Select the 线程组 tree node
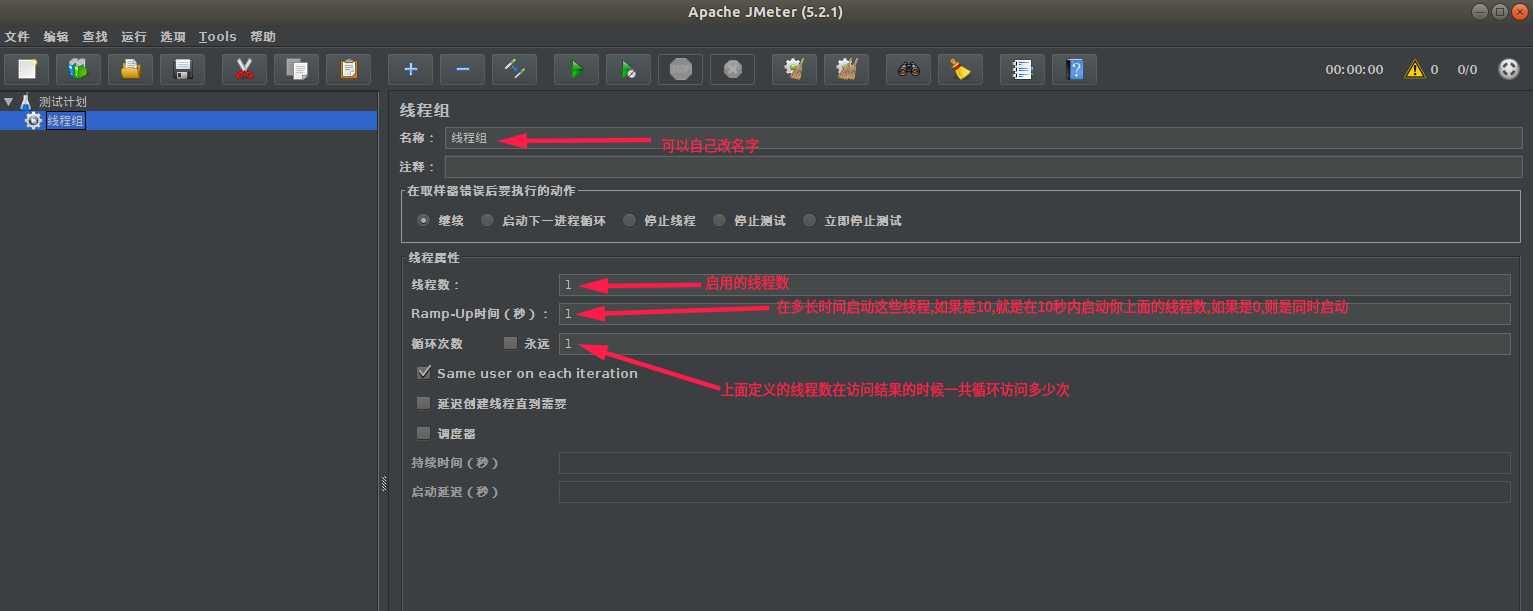1534x611 pixels. pos(66,120)
